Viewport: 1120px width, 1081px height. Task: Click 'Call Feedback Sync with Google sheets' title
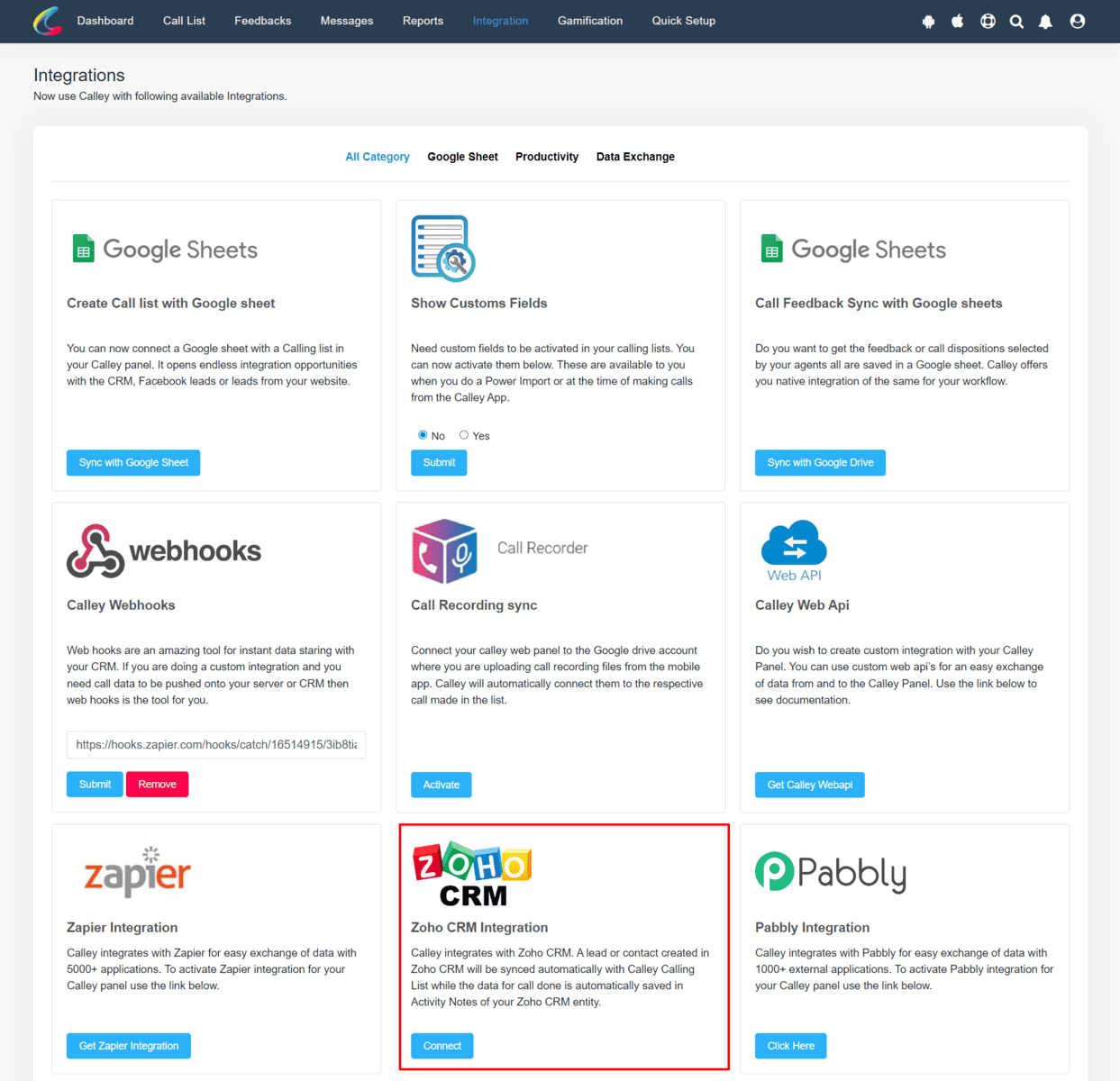[879, 304]
